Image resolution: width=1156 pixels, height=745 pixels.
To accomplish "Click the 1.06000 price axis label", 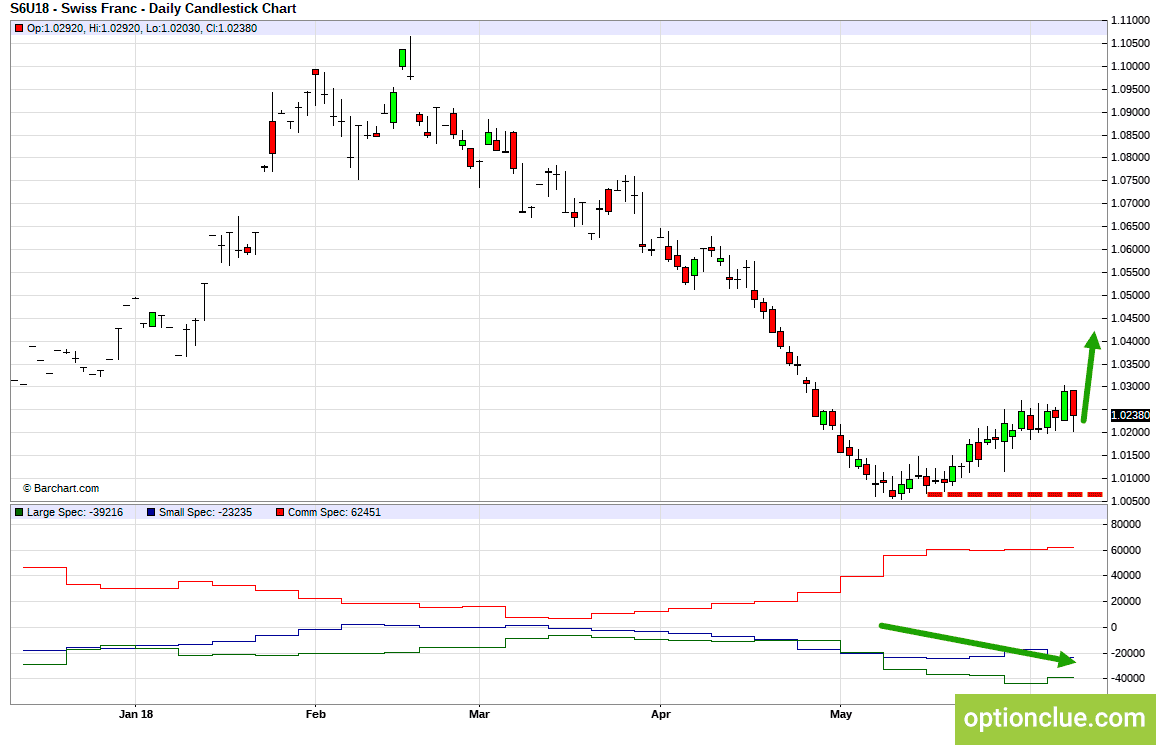I will click(x=1130, y=249).
